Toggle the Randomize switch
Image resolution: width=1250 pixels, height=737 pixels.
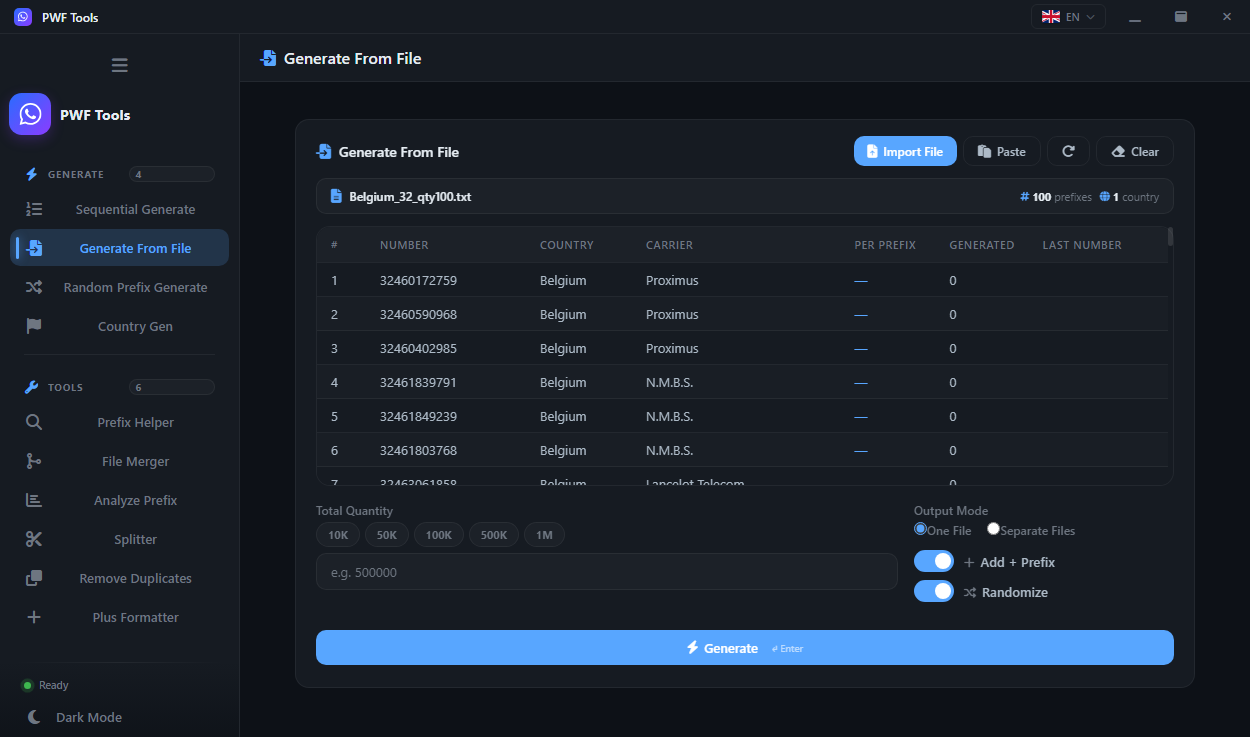coord(934,591)
